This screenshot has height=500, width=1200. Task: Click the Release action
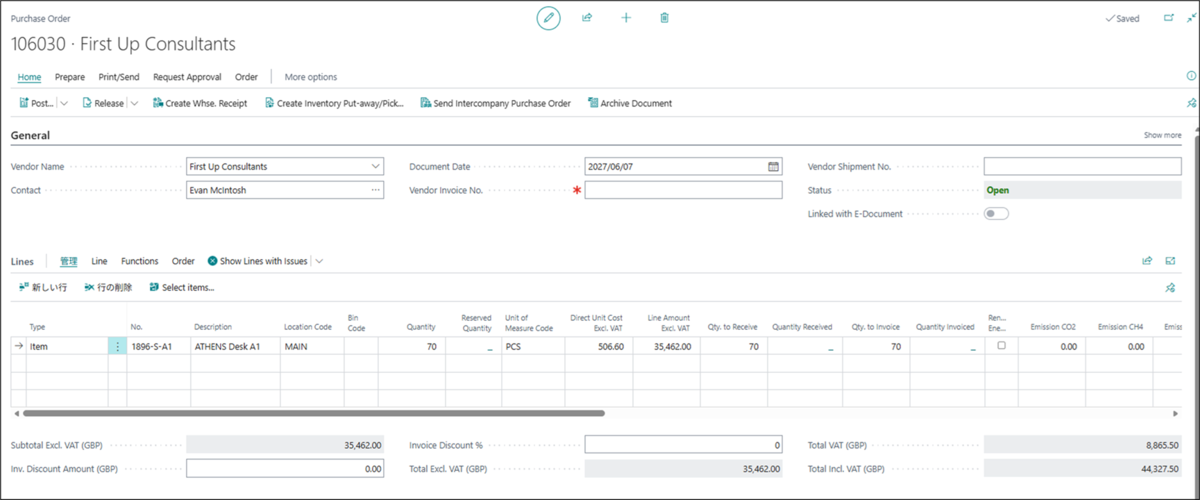pos(103,103)
